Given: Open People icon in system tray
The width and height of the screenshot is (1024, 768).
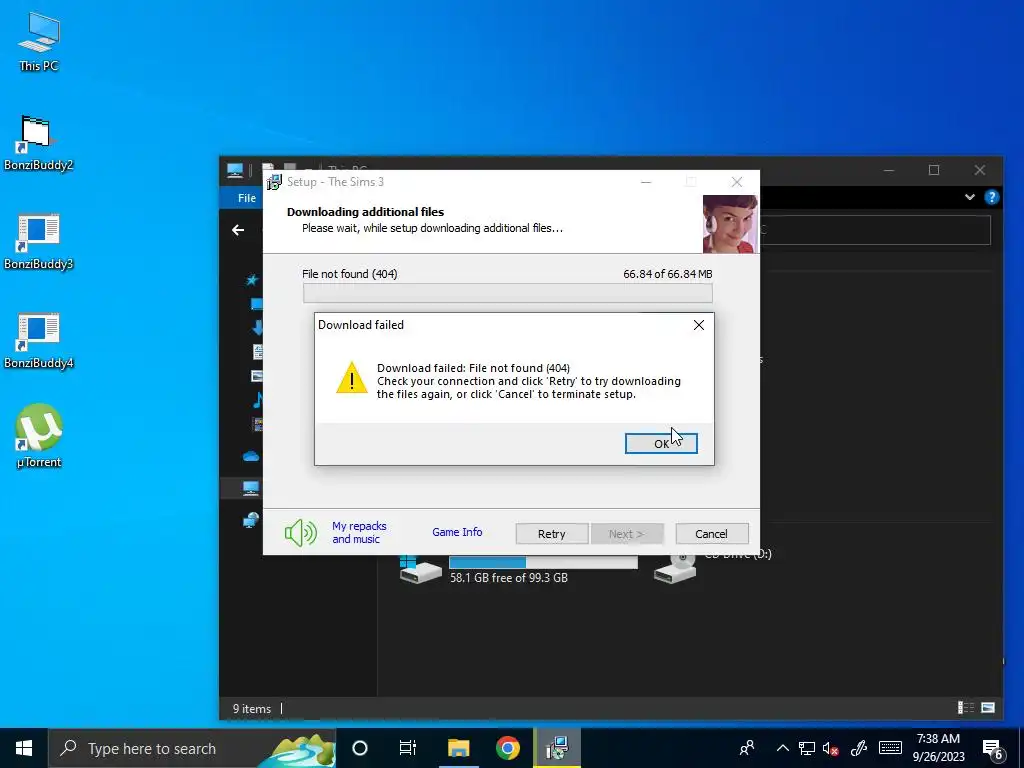Looking at the screenshot, I should (x=747, y=748).
